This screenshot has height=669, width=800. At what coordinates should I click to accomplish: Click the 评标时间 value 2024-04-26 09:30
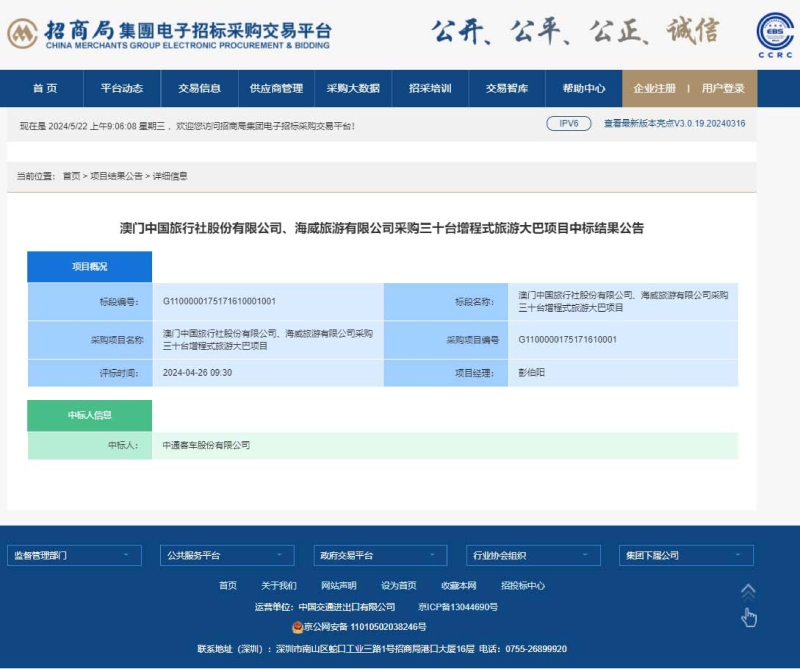(x=197, y=373)
